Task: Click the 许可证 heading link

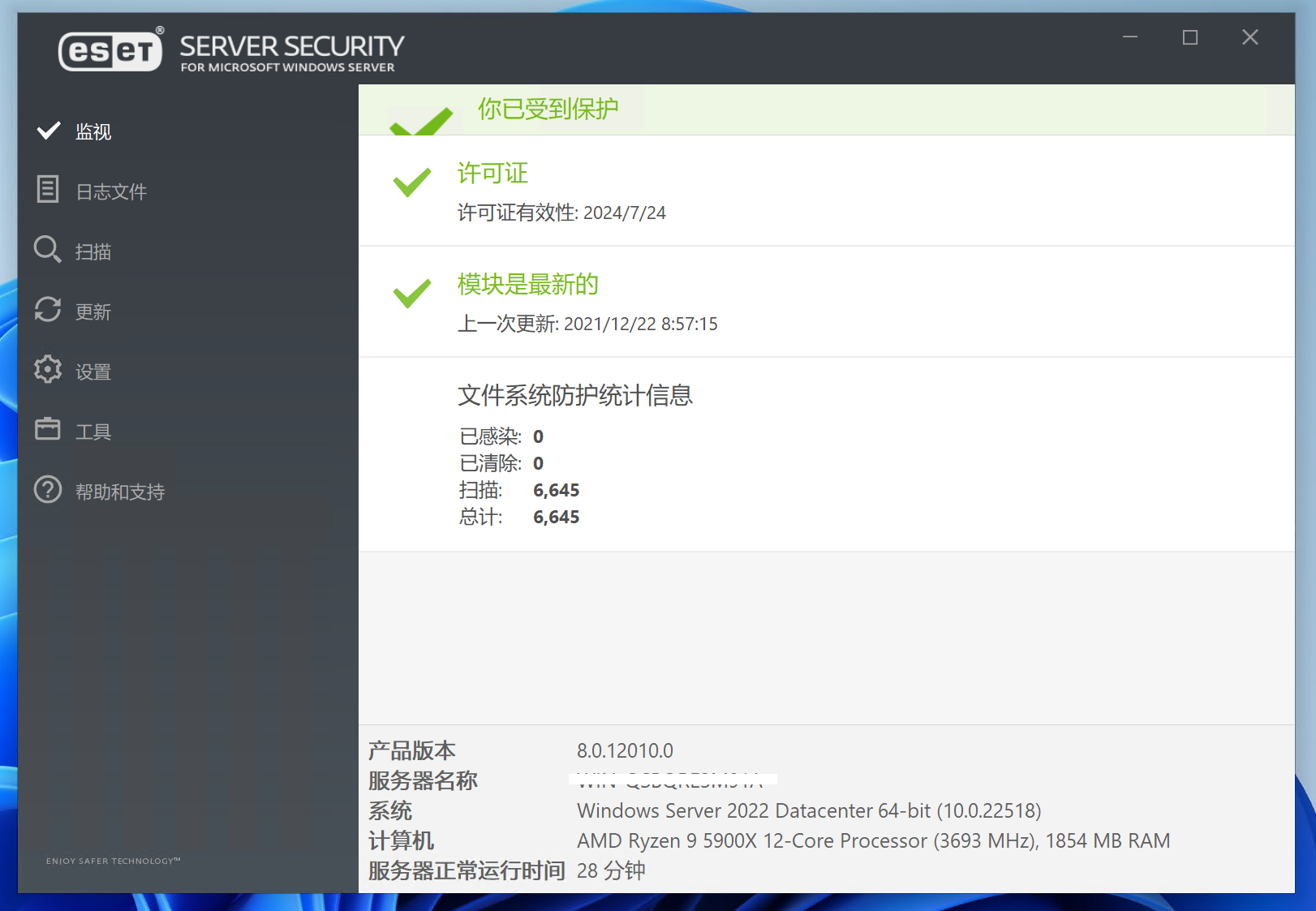Action: click(x=492, y=173)
